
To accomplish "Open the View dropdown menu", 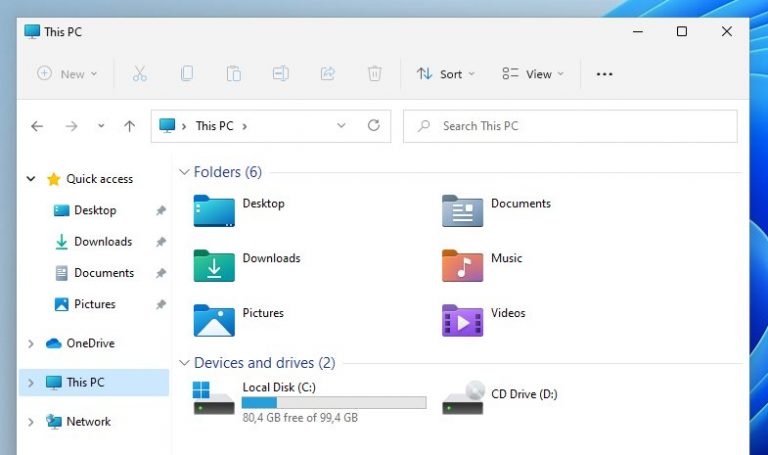I will (533, 74).
